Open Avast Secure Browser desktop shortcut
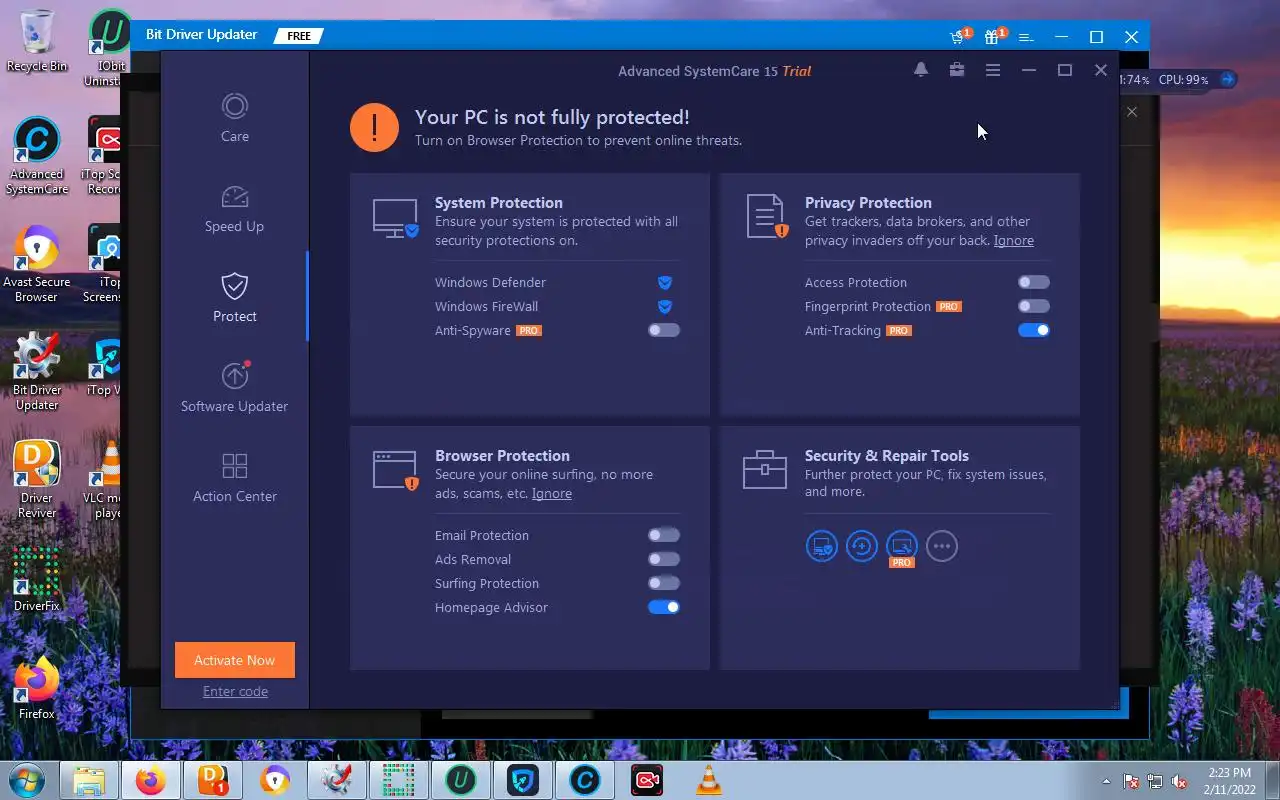1280x800 pixels. coord(37,265)
